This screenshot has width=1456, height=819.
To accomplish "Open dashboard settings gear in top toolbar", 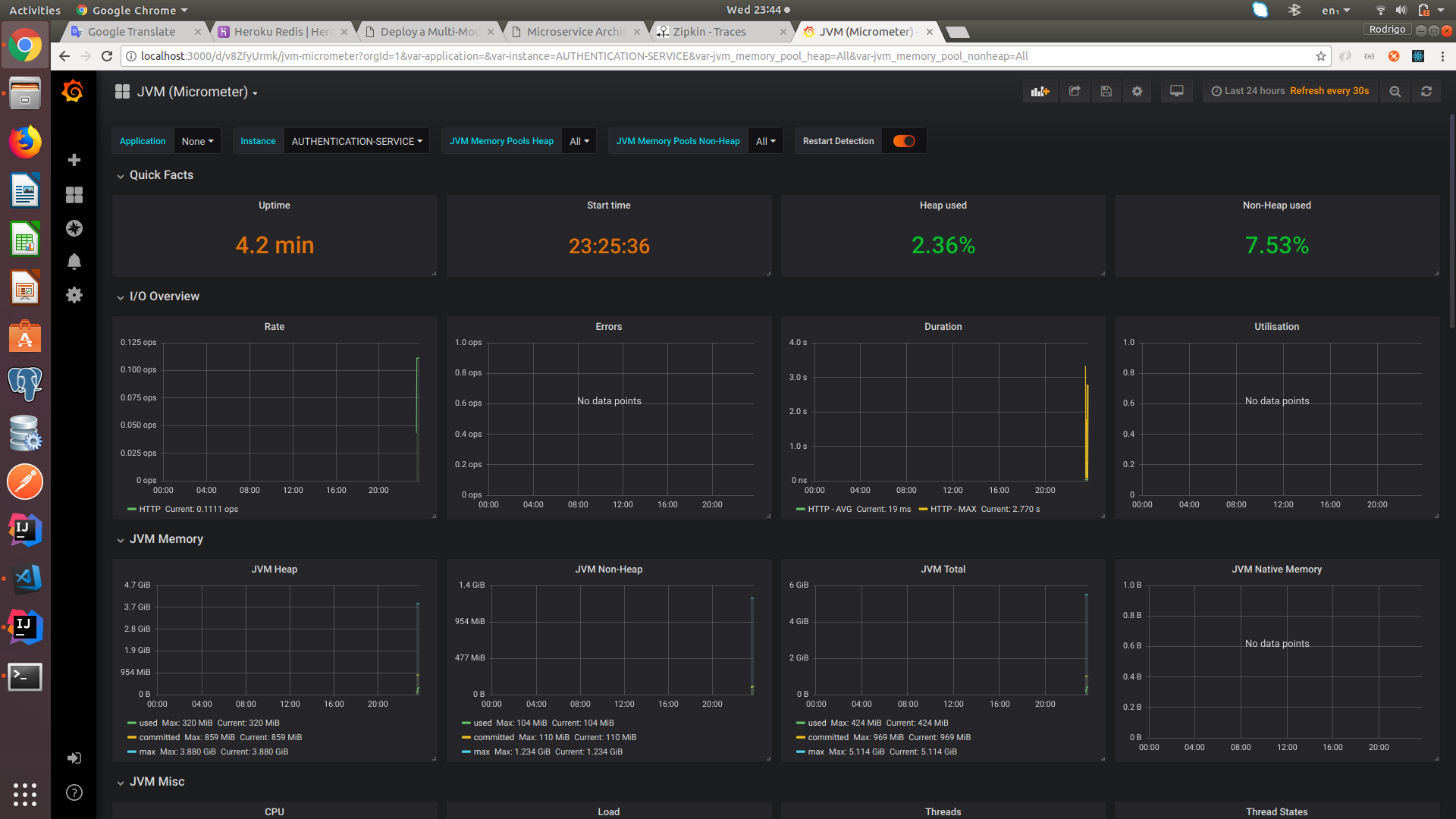I will [x=1137, y=91].
